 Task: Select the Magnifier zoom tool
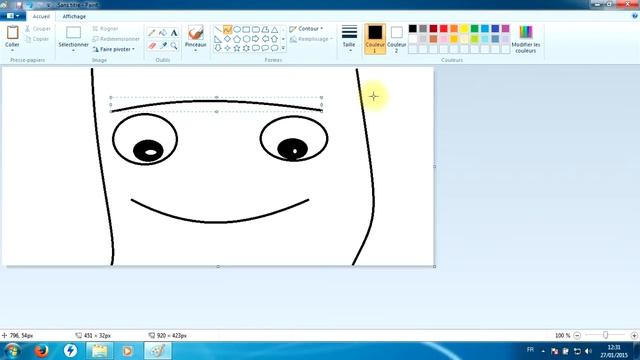pyautogui.click(x=174, y=46)
